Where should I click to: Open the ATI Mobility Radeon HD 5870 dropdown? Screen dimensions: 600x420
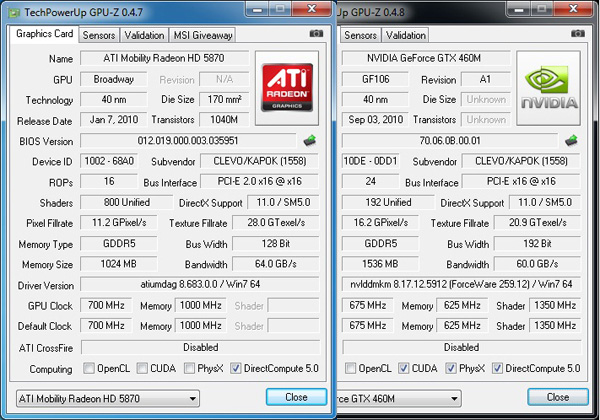108,399
